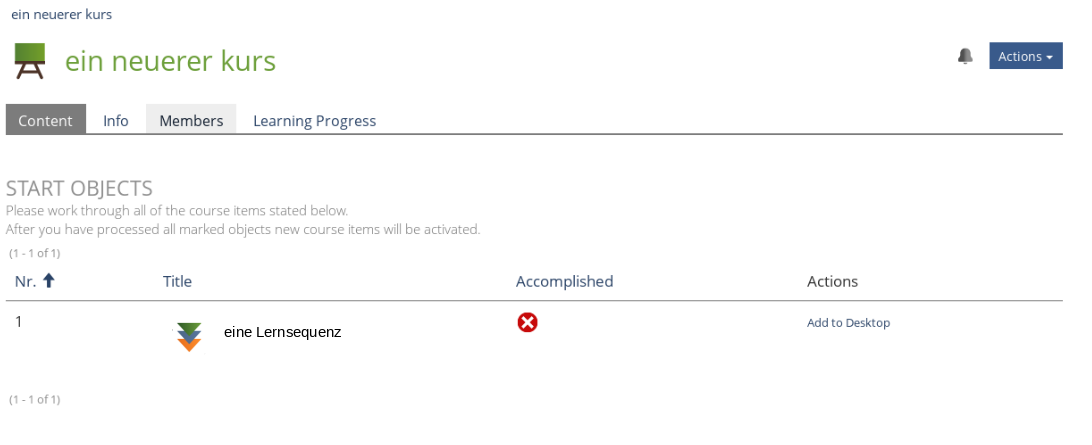Open the Info tab
This screenshot has width=1092, height=445.
[116, 120]
